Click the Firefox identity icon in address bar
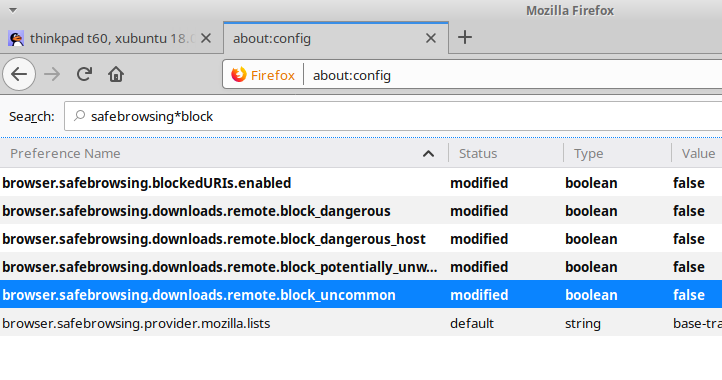This screenshot has height=380, width=722. pyautogui.click(x=239, y=75)
